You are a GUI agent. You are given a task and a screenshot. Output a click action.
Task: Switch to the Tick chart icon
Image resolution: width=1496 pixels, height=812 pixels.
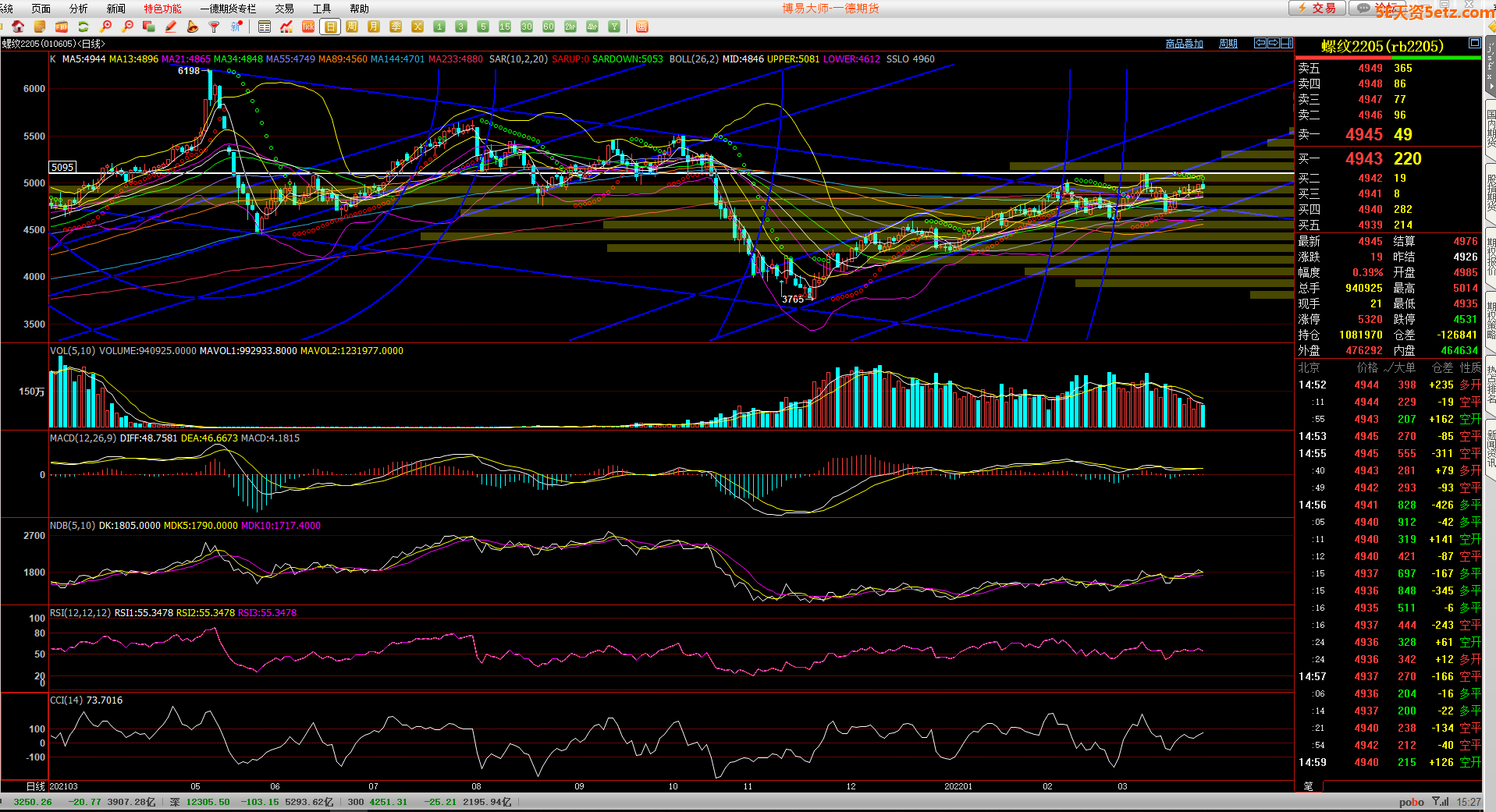pos(308,27)
